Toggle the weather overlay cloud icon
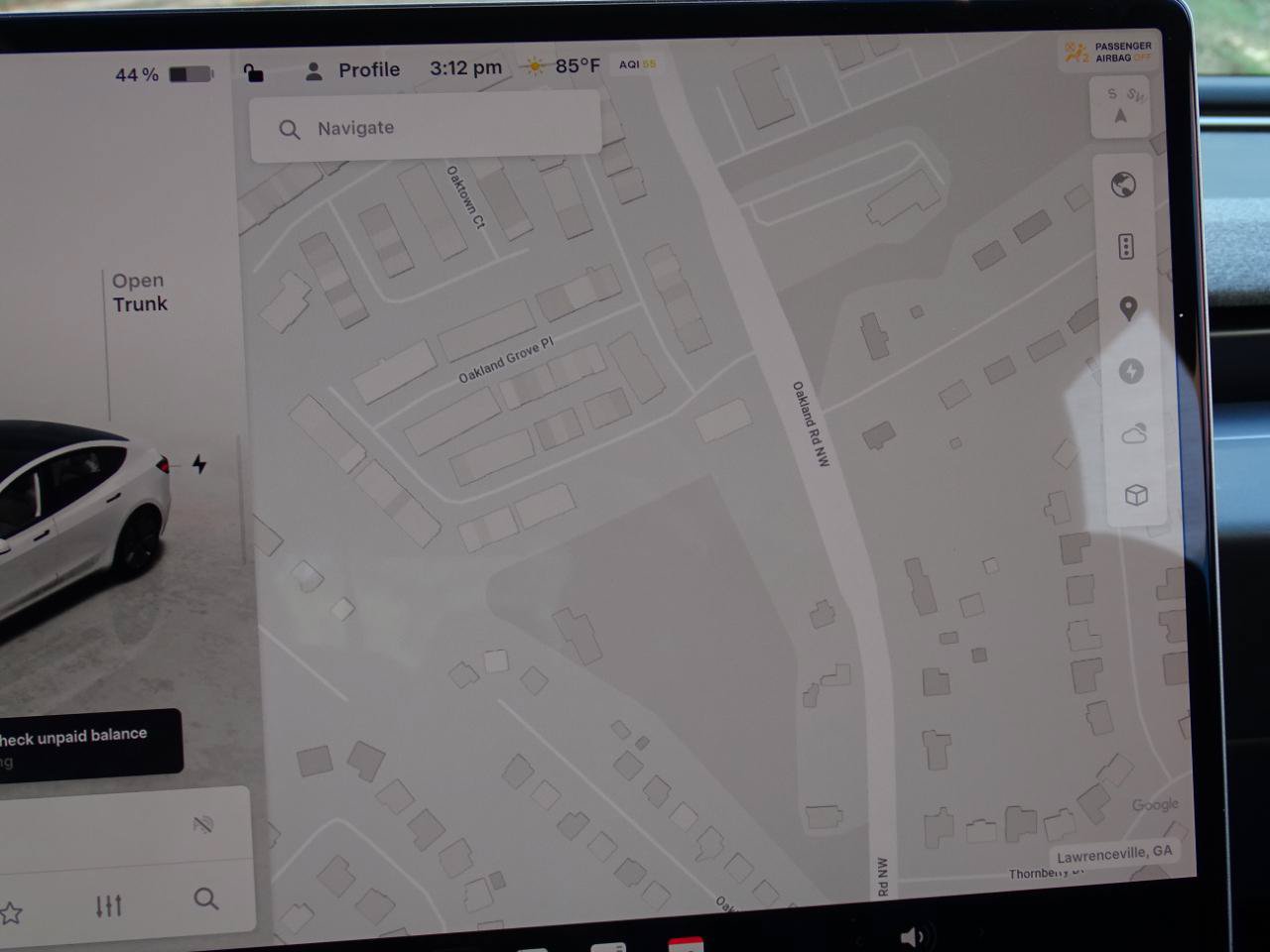The width and height of the screenshot is (1270, 952). [x=1134, y=433]
